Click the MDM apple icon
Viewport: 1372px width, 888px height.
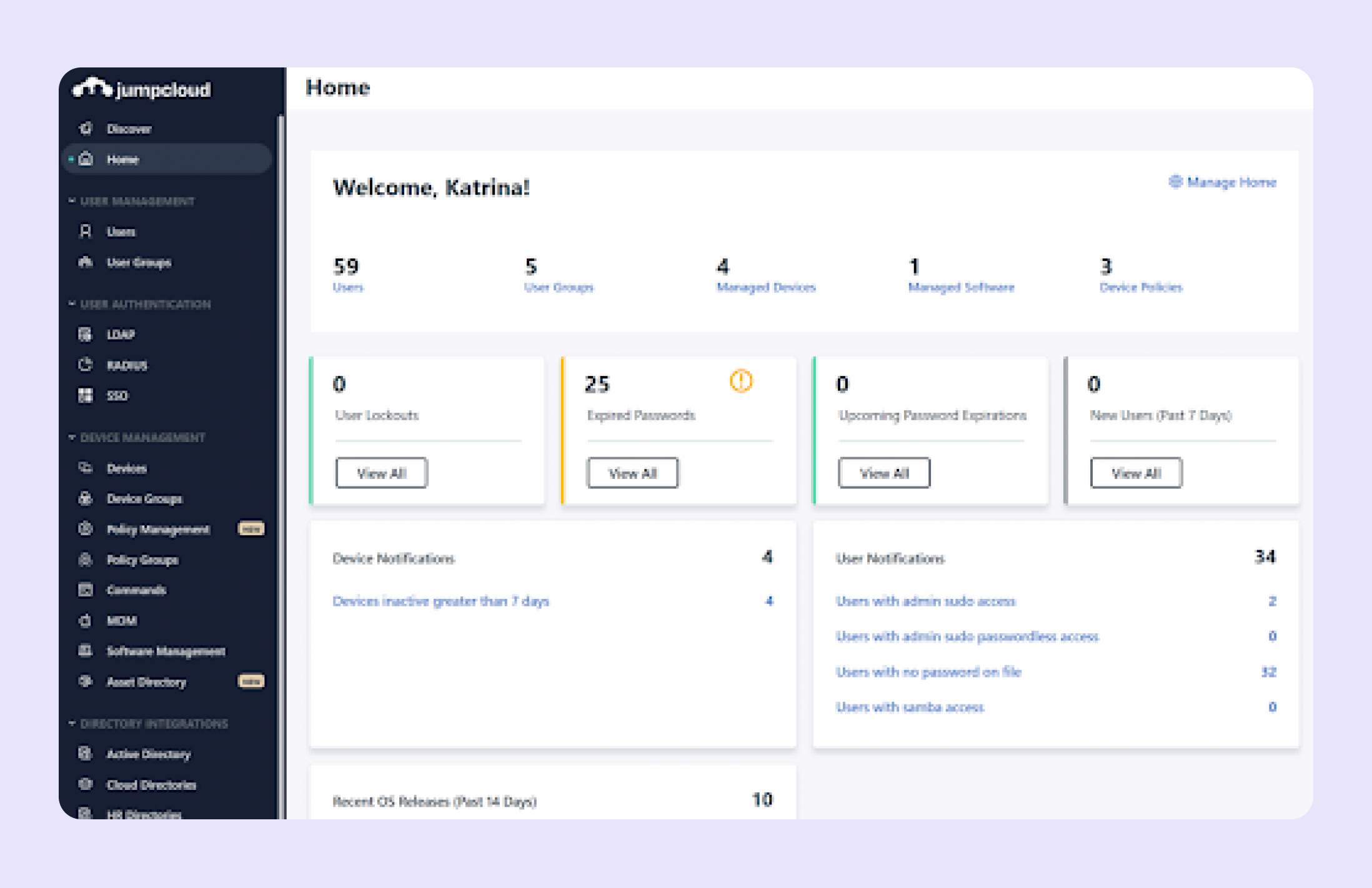[86, 621]
